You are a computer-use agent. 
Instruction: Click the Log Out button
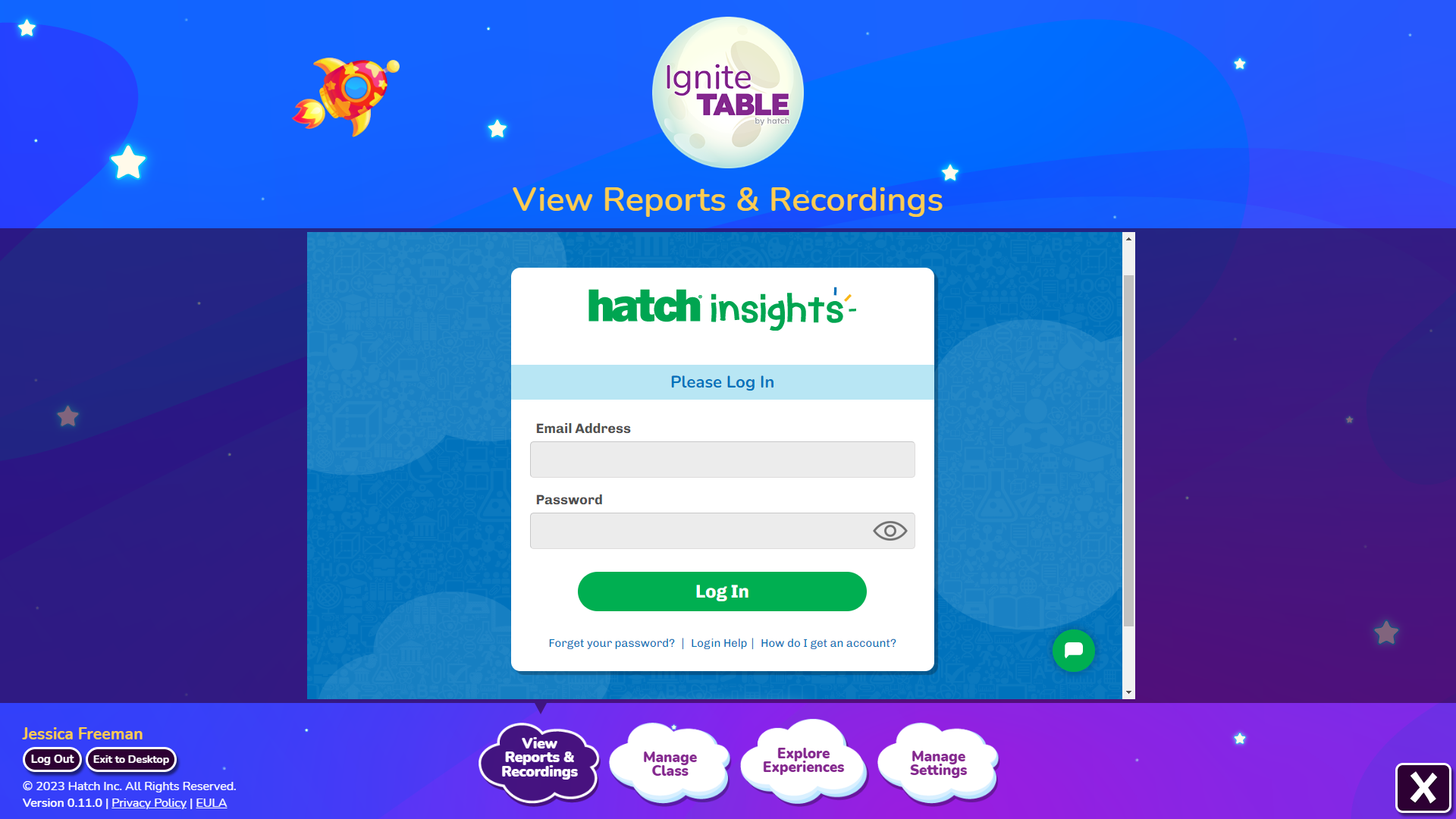pyautogui.click(x=52, y=759)
